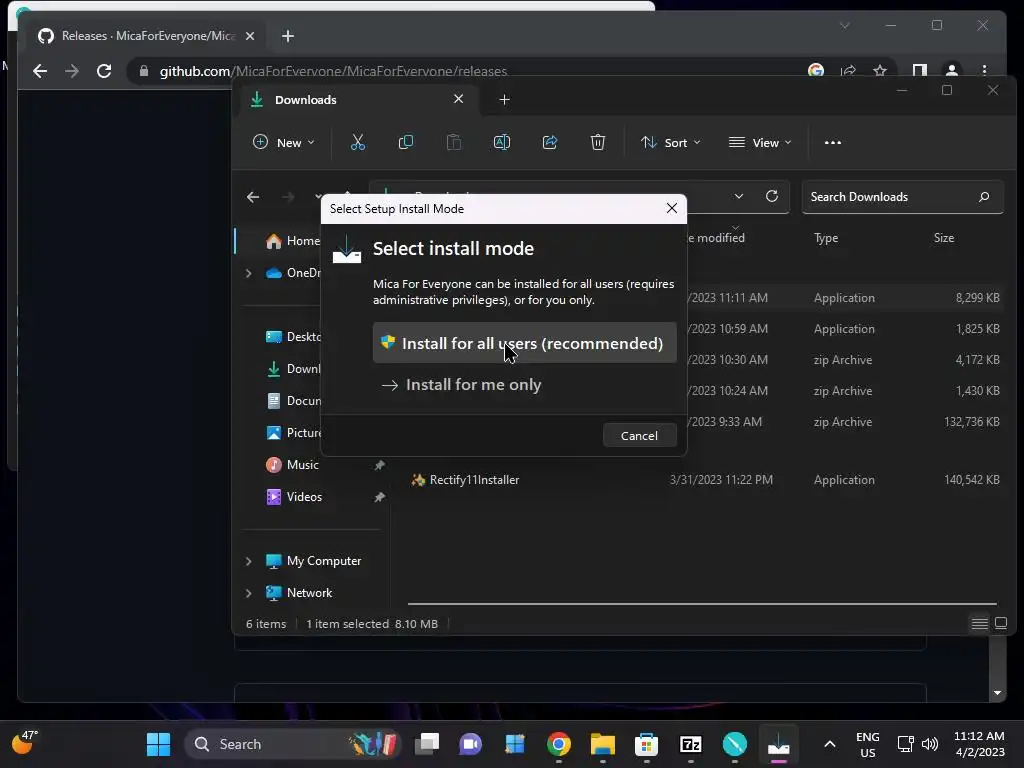The width and height of the screenshot is (1024, 768).
Task: Select the Releases MicaForEveryone Chrome tab
Action: point(147,36)
